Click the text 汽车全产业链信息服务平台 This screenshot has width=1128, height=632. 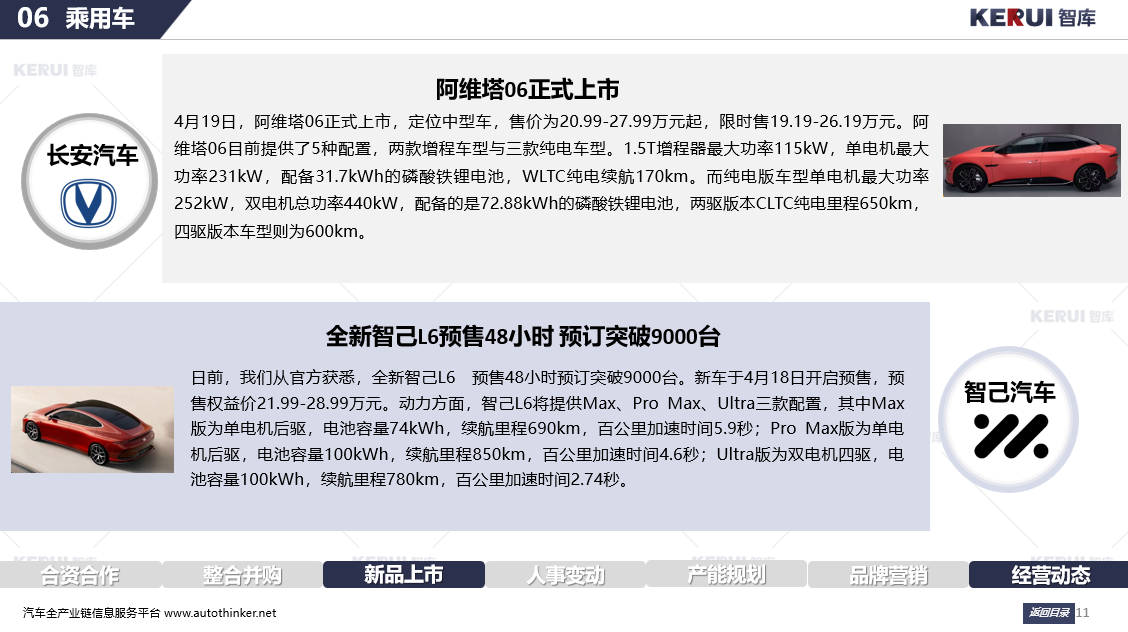click(91, 613)
